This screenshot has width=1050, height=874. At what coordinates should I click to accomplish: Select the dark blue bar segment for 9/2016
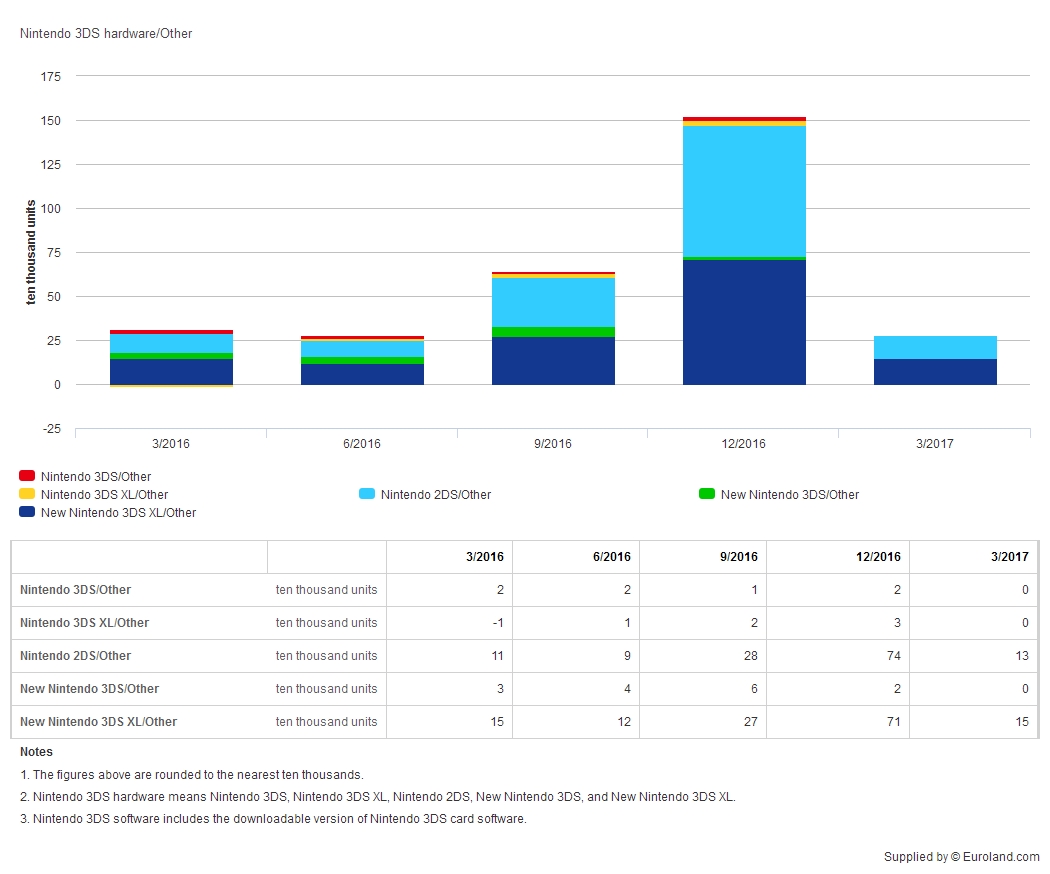[553, 361]
